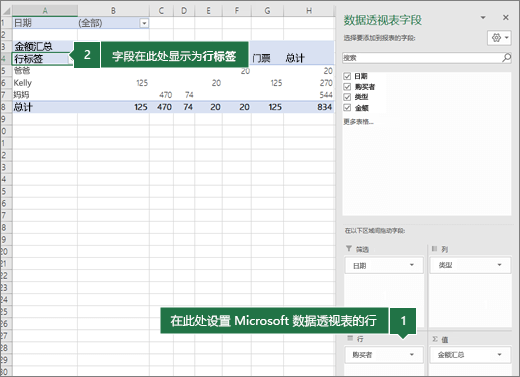Expand the 金额汇总 item in values area
520x377 pixels.
pos(499,355)
